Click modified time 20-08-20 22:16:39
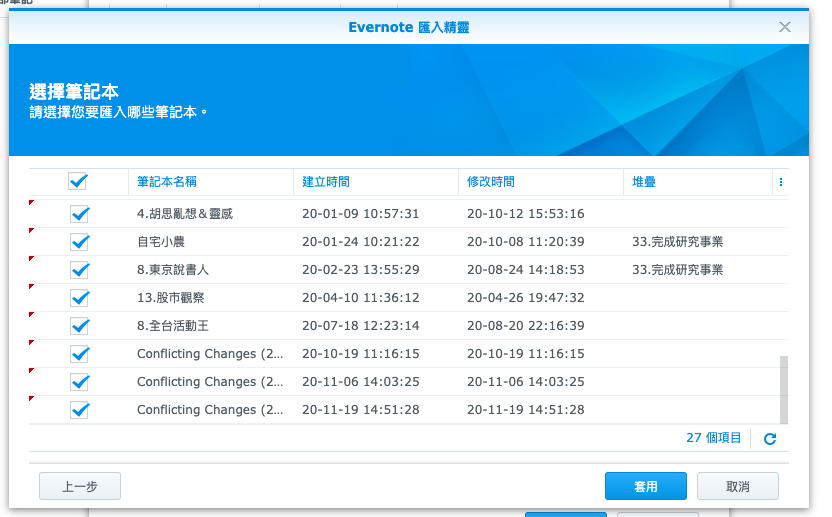Image resolution: width=832 pixels, height=517 pixels. [x=526, y=326]
